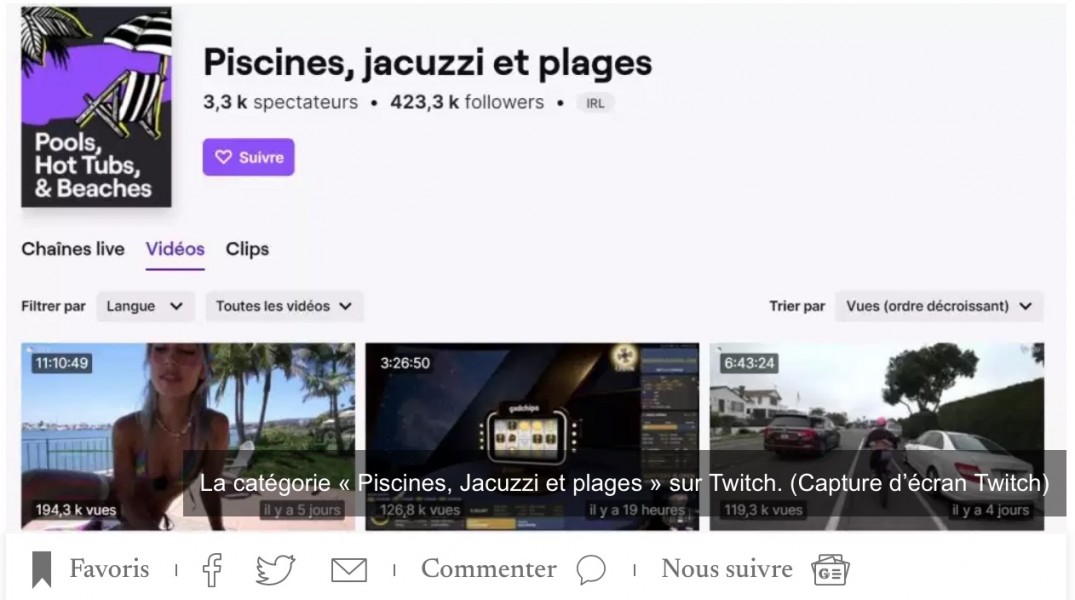Open the Google News follow icon
The image size is (1075, 600).
coord(830,571)
